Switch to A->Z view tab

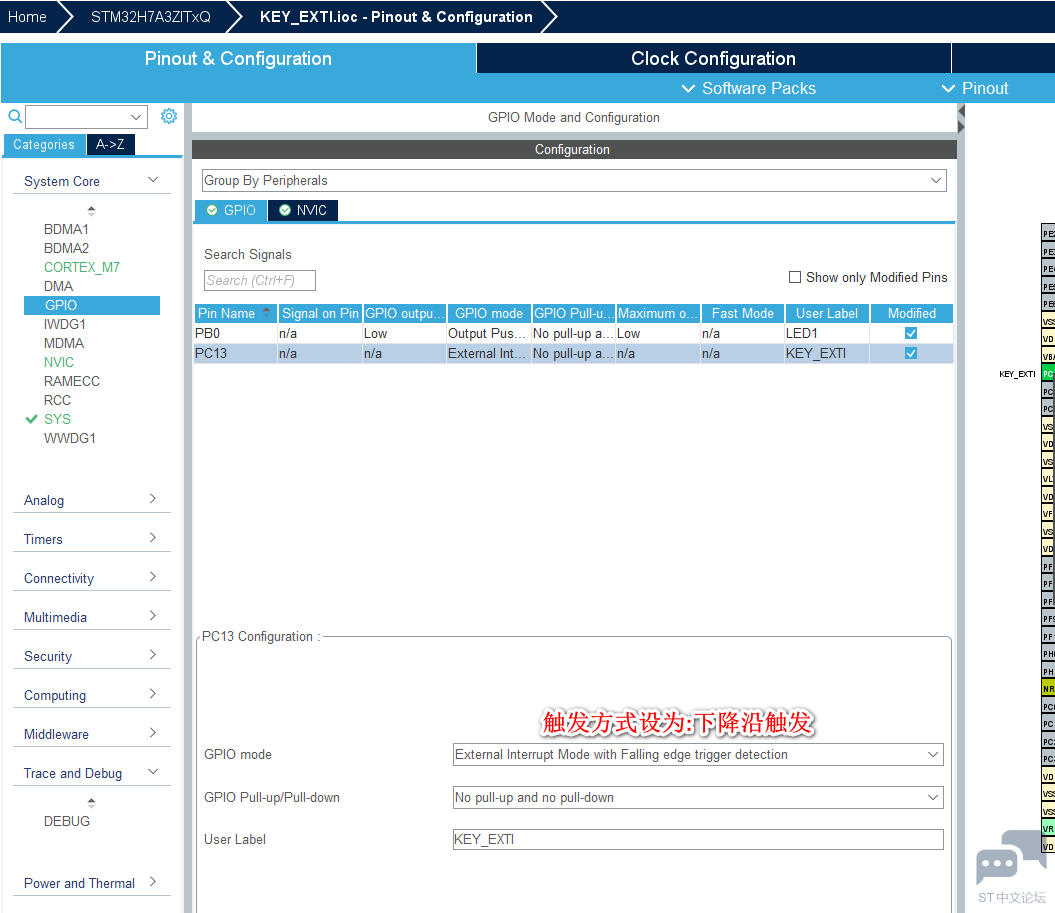pyautogui.click(x=110, y=145)
